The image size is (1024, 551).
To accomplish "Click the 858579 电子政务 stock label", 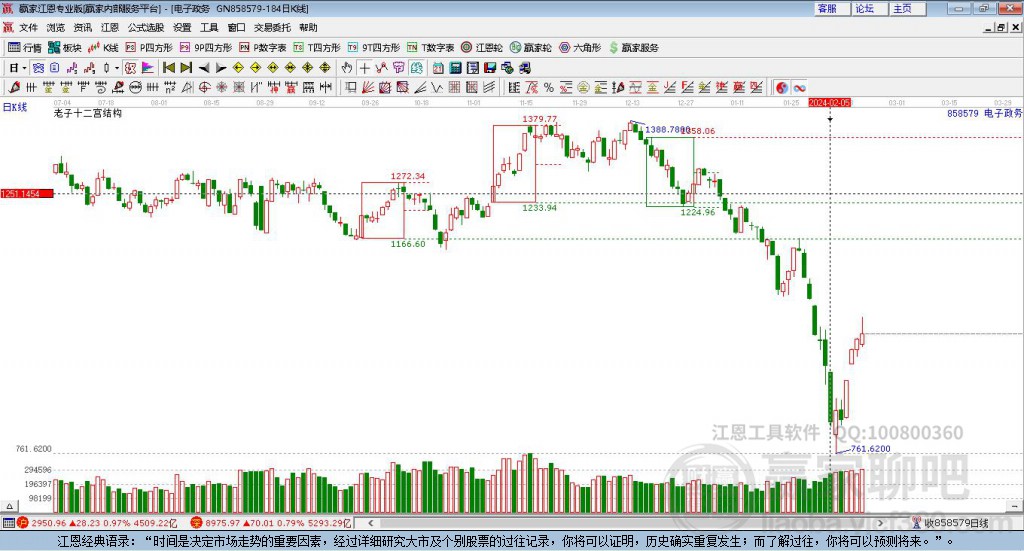I will [984, 114].
